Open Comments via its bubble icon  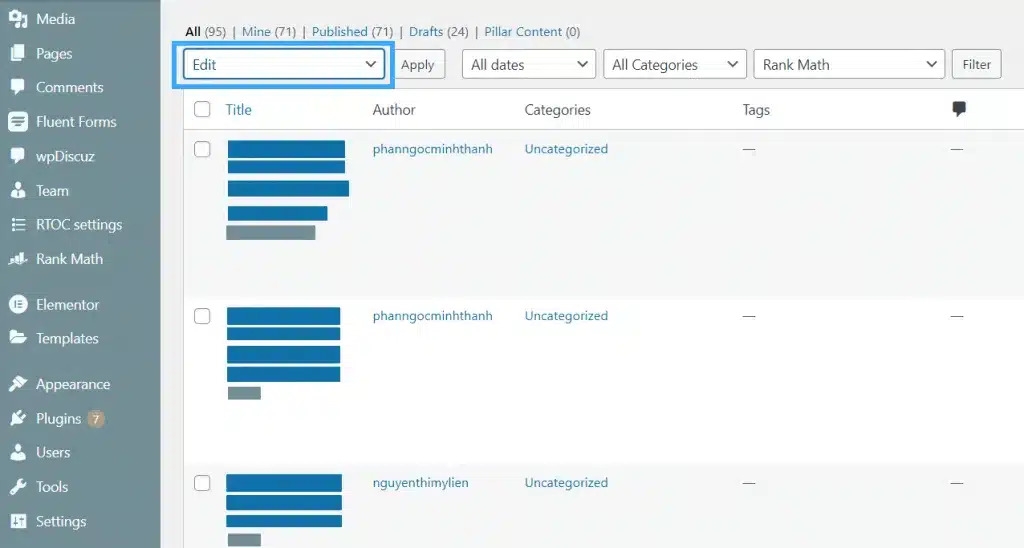(18, 87)
